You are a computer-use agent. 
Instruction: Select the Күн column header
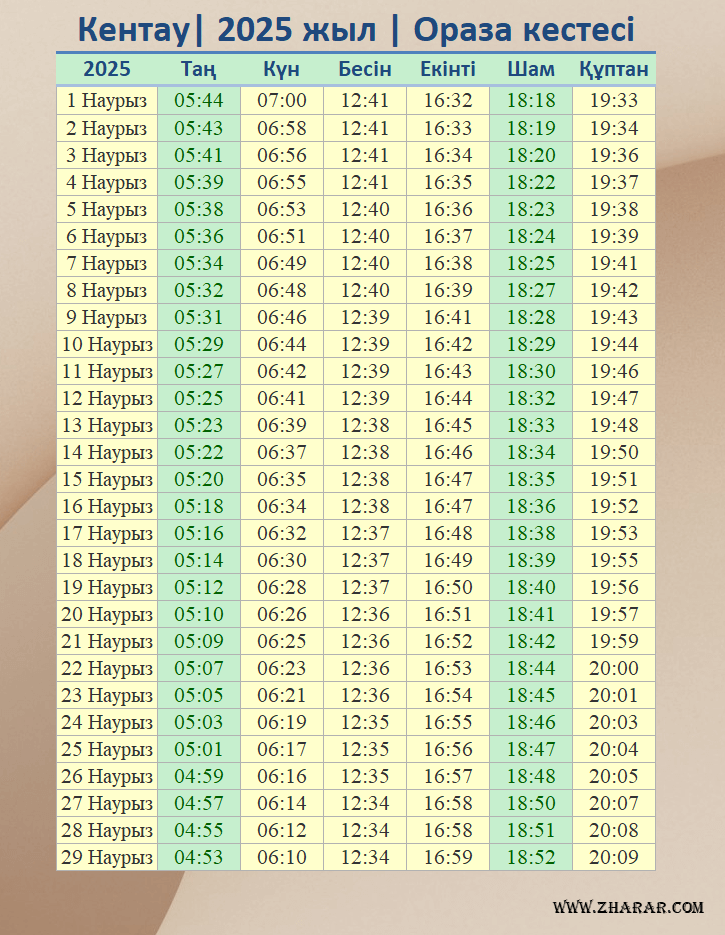click(281, 70)
